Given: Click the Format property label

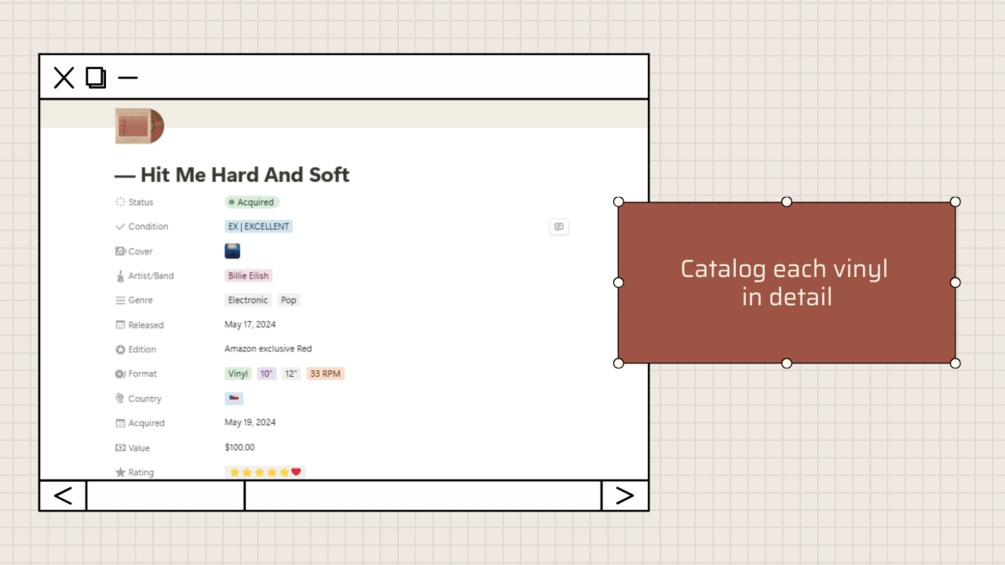Looking at the screenshot, I should point(142,373).
